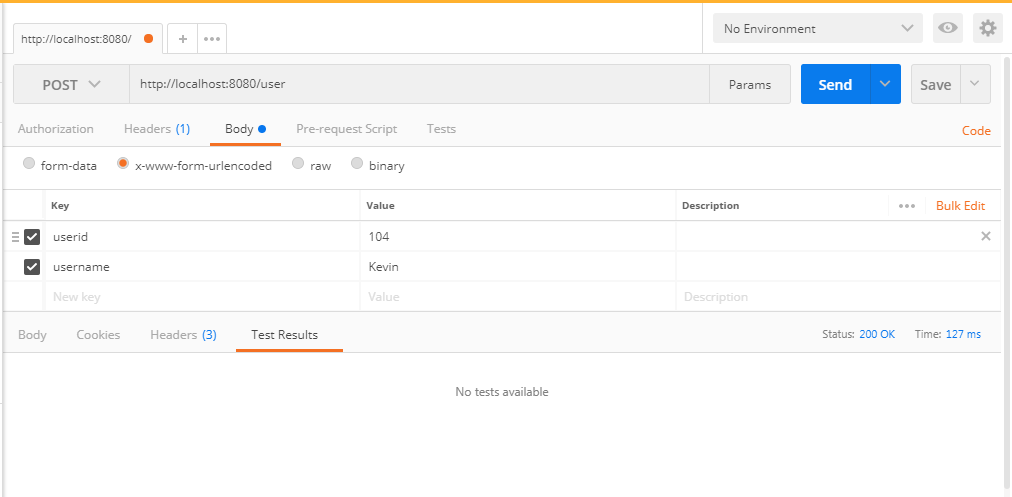
Task: Switch to request Headers (1) tab
Action: [157, 129]
